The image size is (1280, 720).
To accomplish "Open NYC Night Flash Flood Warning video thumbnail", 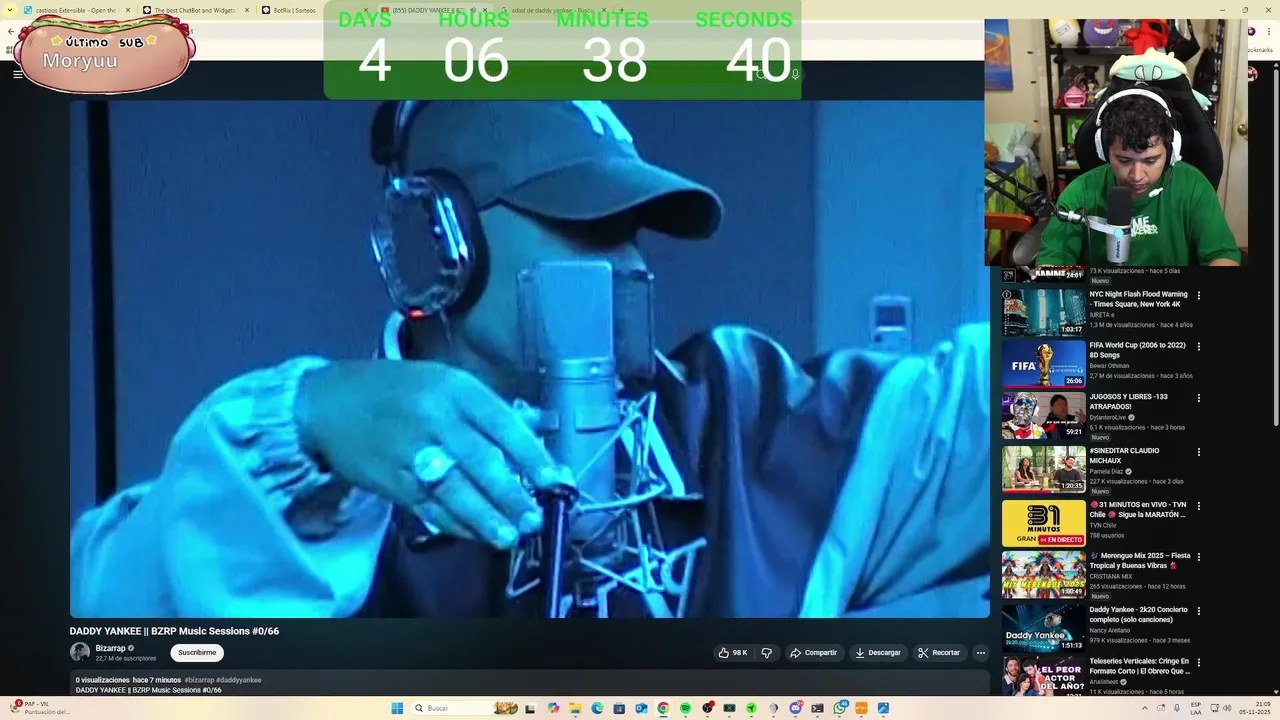I will pyautogui.click(x=1044, y=313).
